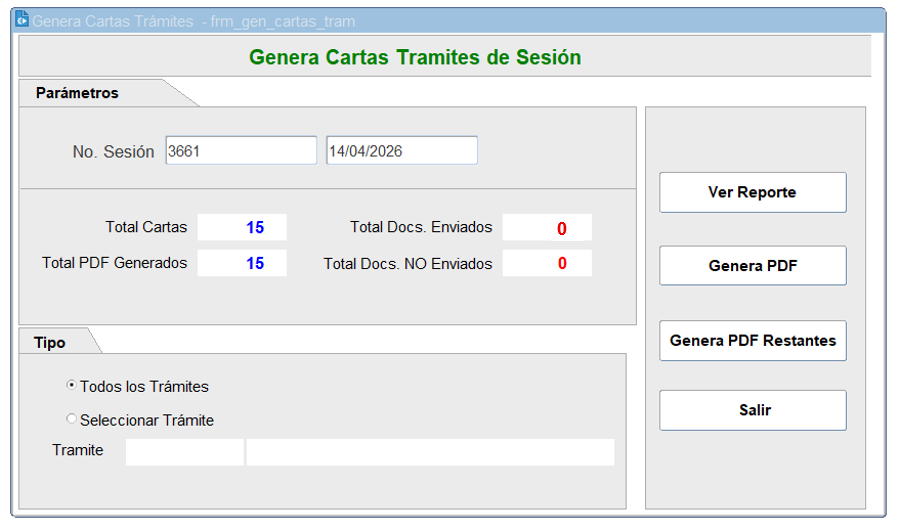900x527 pixels.
Task: Focus the No. Sesión number field
Action: (241, 151)
